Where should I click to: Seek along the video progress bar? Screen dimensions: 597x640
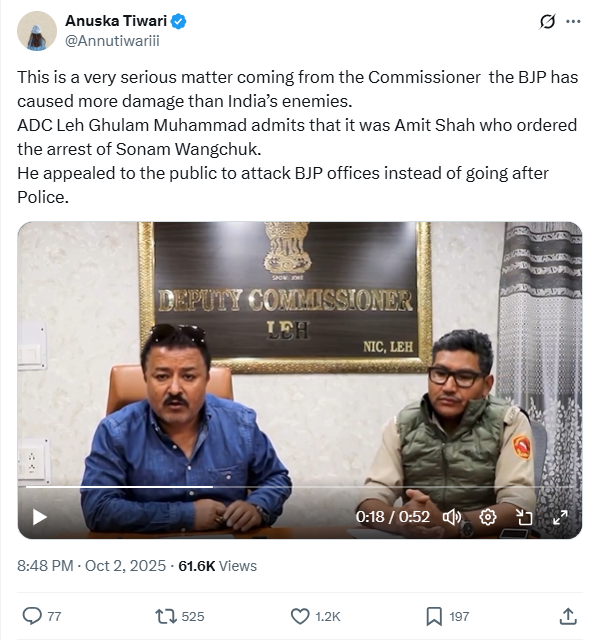(x=300, y=487)
